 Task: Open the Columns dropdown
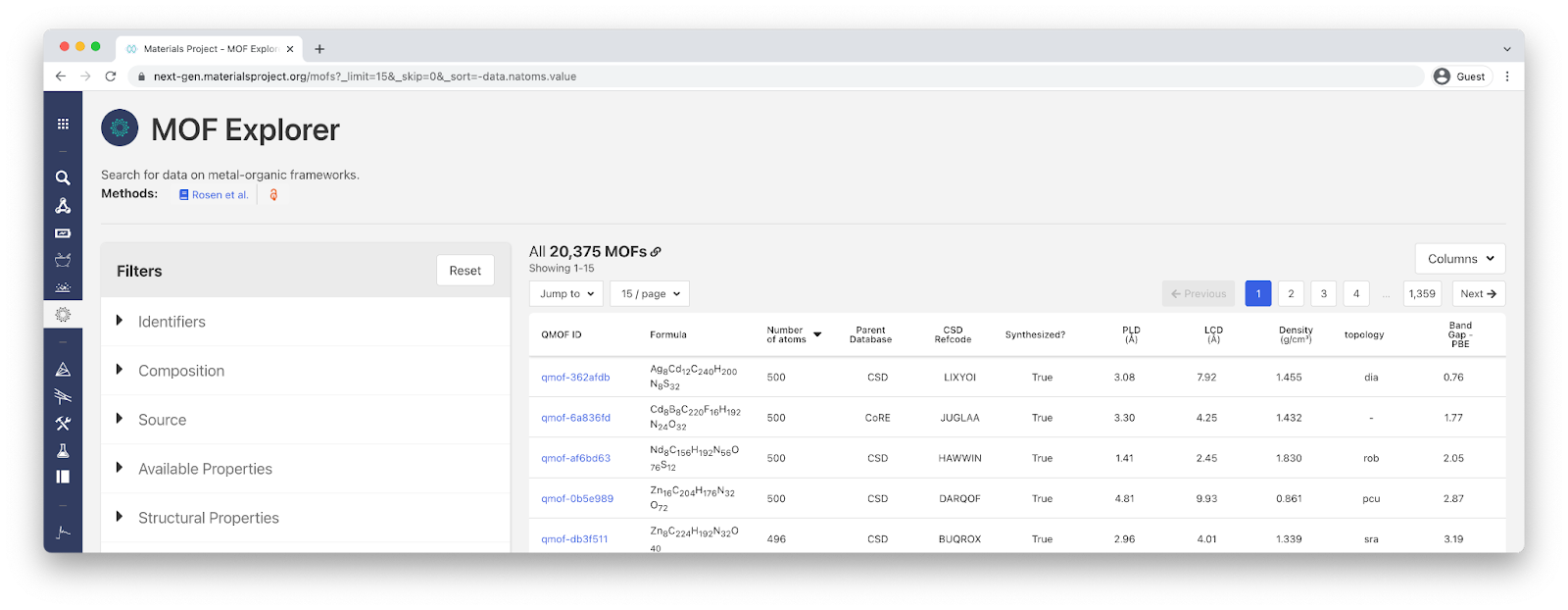1460,259
